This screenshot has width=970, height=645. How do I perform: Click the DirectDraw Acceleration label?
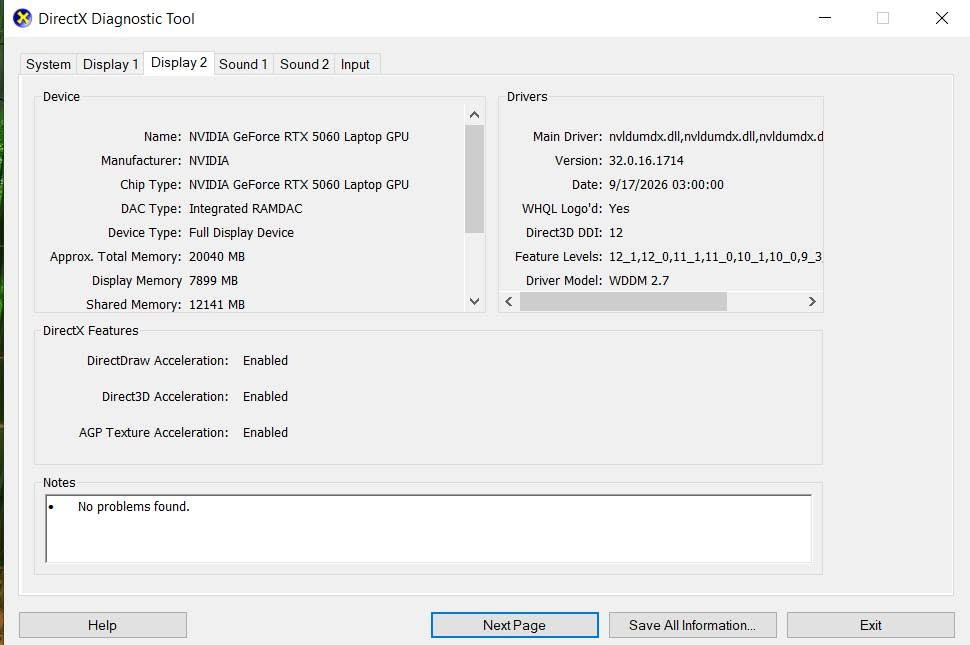point(158,361)
